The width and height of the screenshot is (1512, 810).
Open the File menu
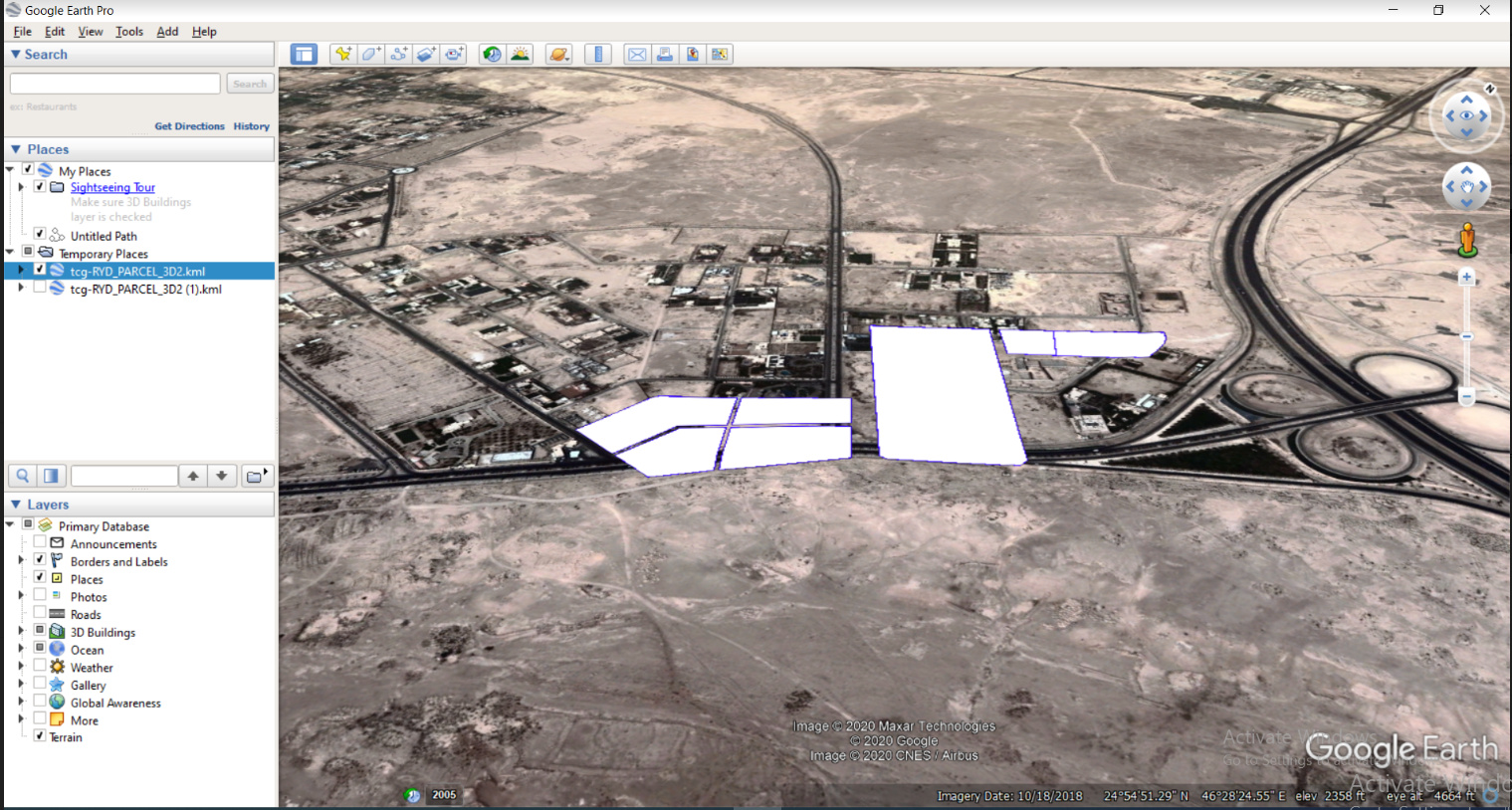[x=23, y=32]
